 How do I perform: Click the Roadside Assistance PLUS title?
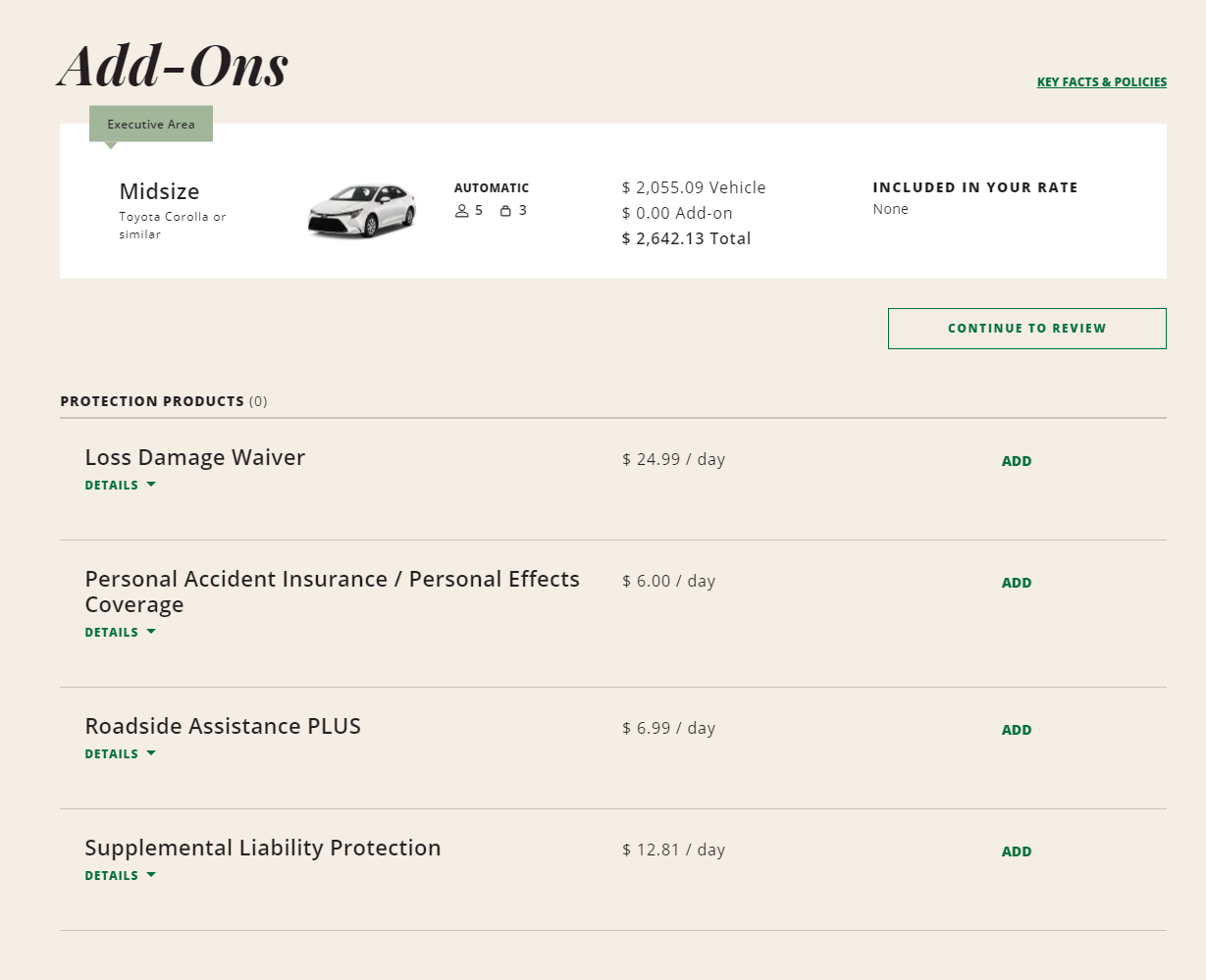pyautogui.click(x=223, y=726)
